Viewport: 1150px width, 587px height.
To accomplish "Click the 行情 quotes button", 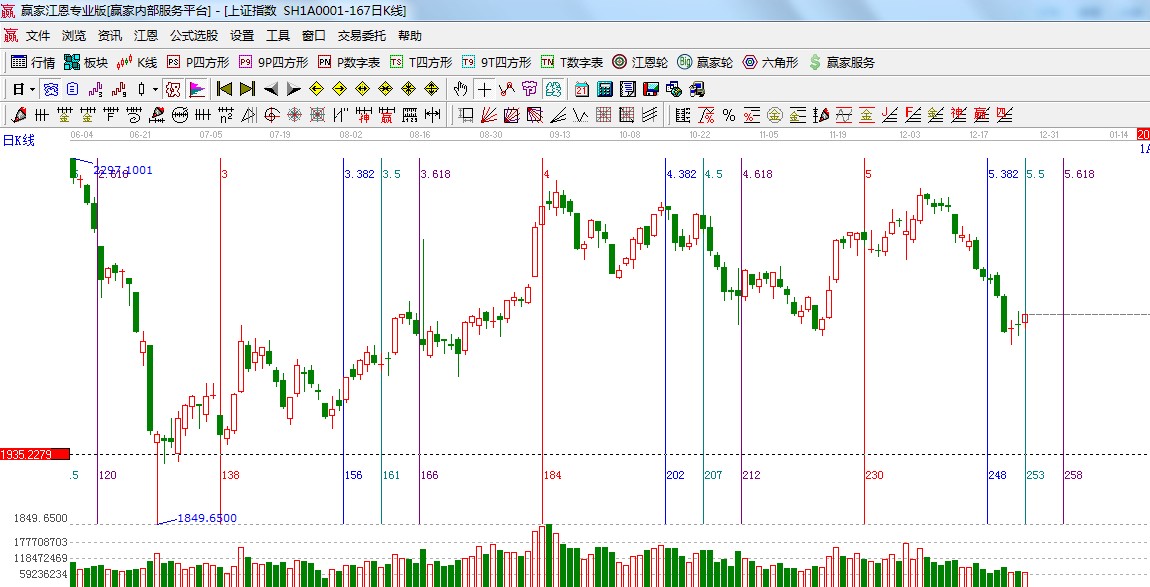I will pos(33,62).
